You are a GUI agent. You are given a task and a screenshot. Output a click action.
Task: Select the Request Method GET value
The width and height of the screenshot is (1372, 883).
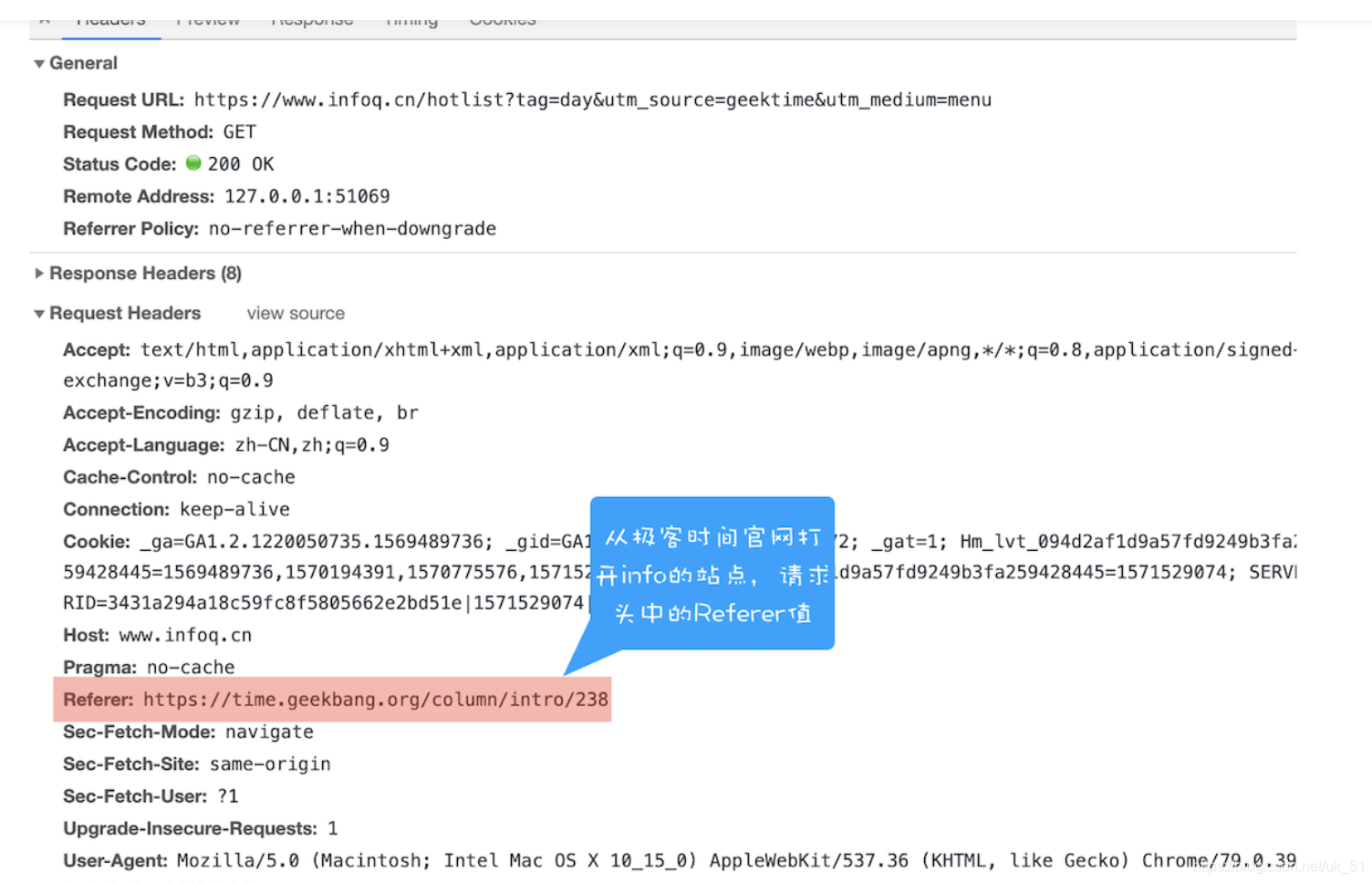point(240,132)
